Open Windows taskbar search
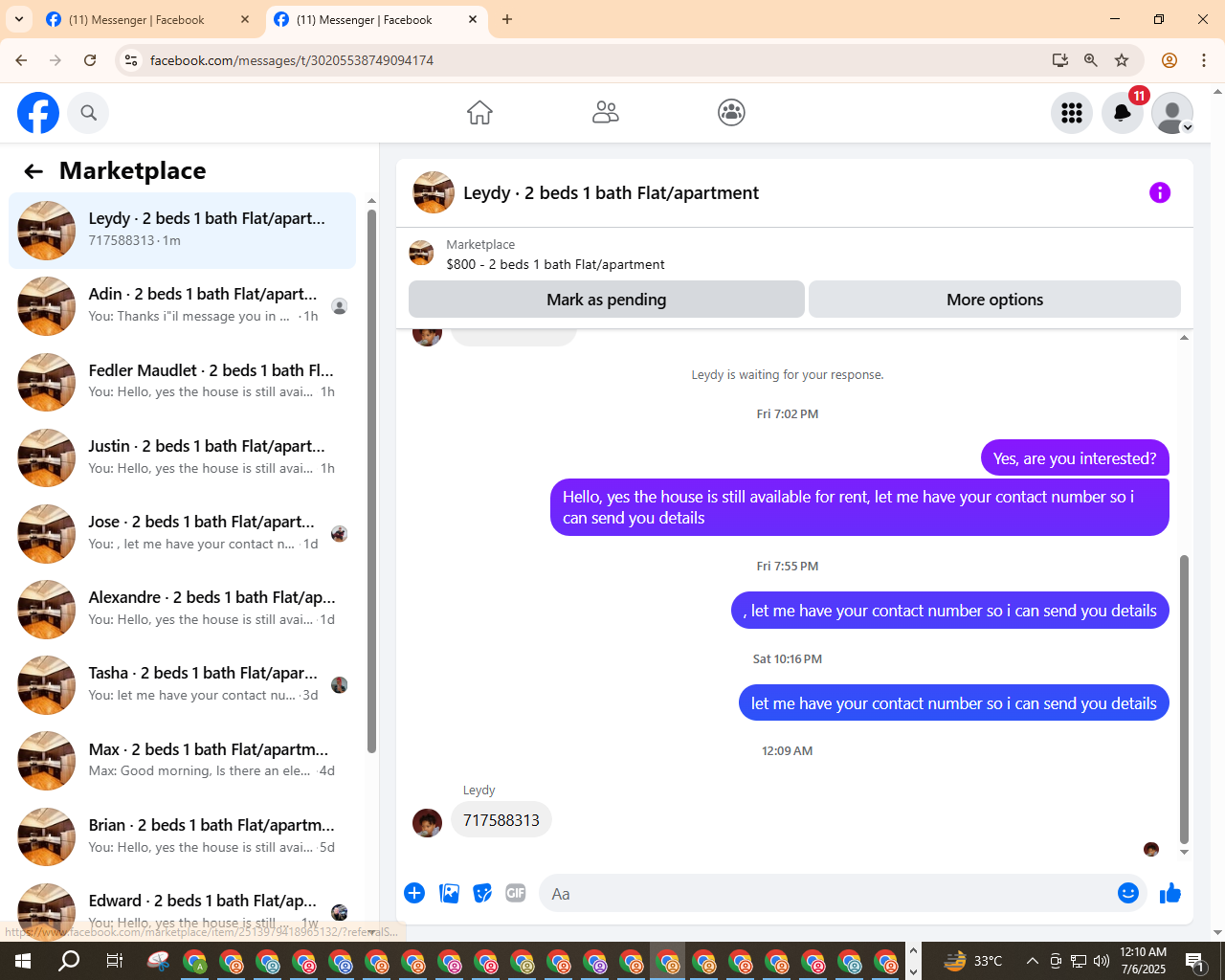 (69, 961)
